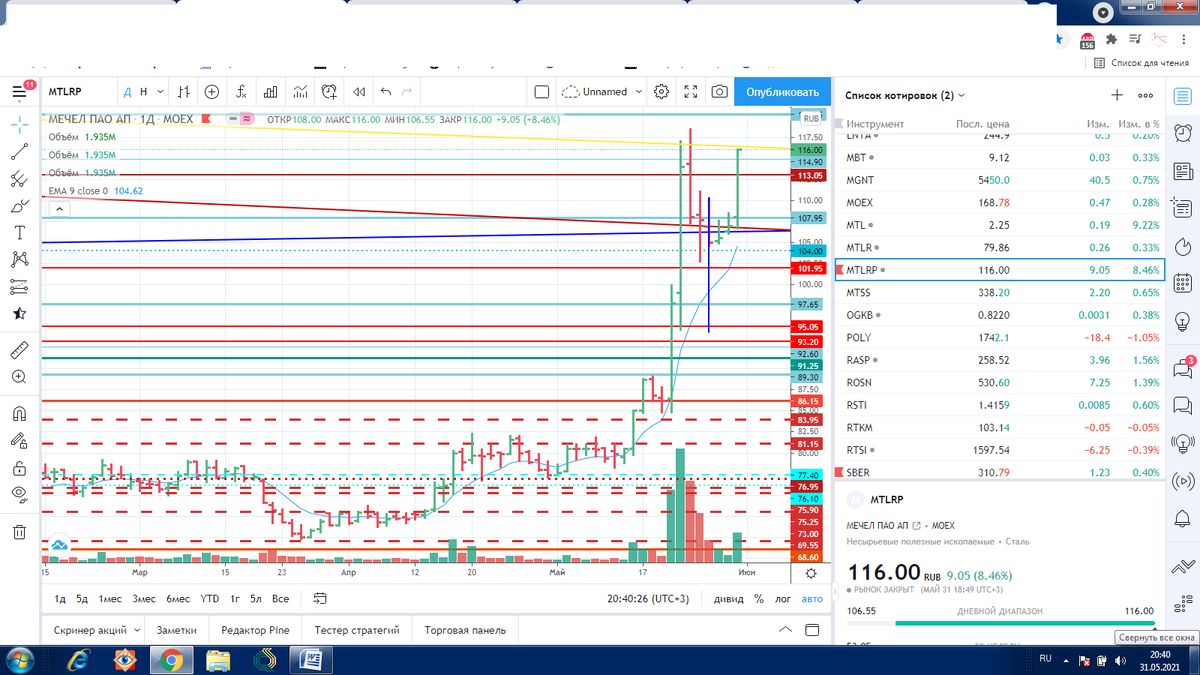Open the Unnamed chart layout dropdown
The height and width of the screenshot is (675, 1200).
(x=601, y=91)
